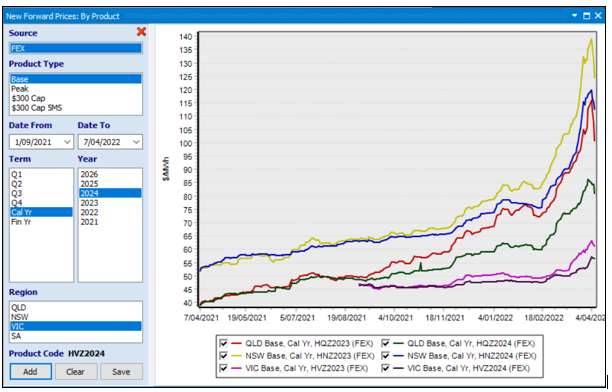This screenshot has height=392, width=612.
Task: Select Q2 in the Term list
Action: [41, 184]
